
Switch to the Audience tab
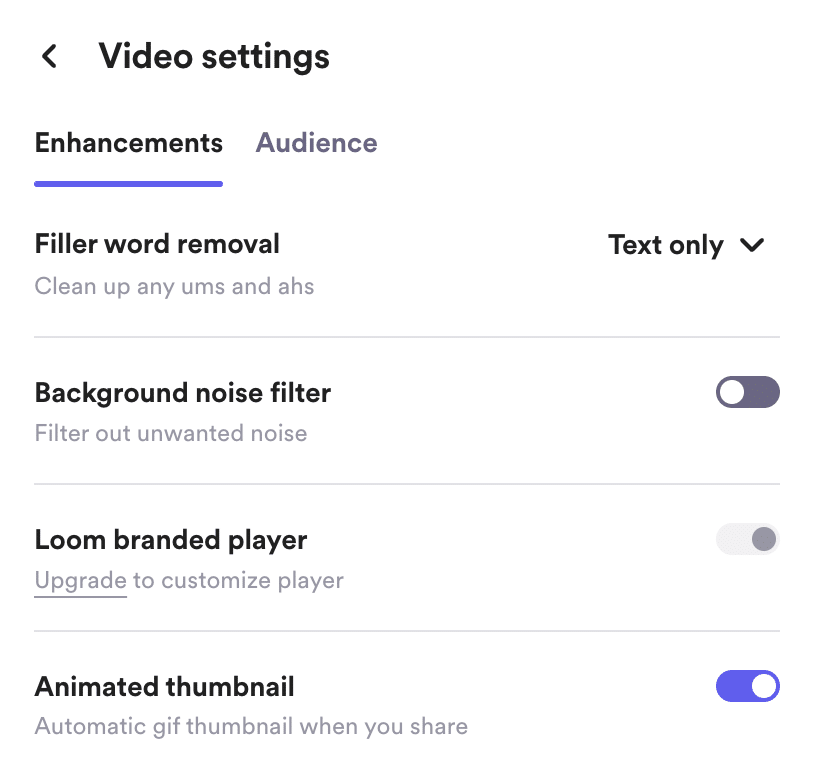316,143
